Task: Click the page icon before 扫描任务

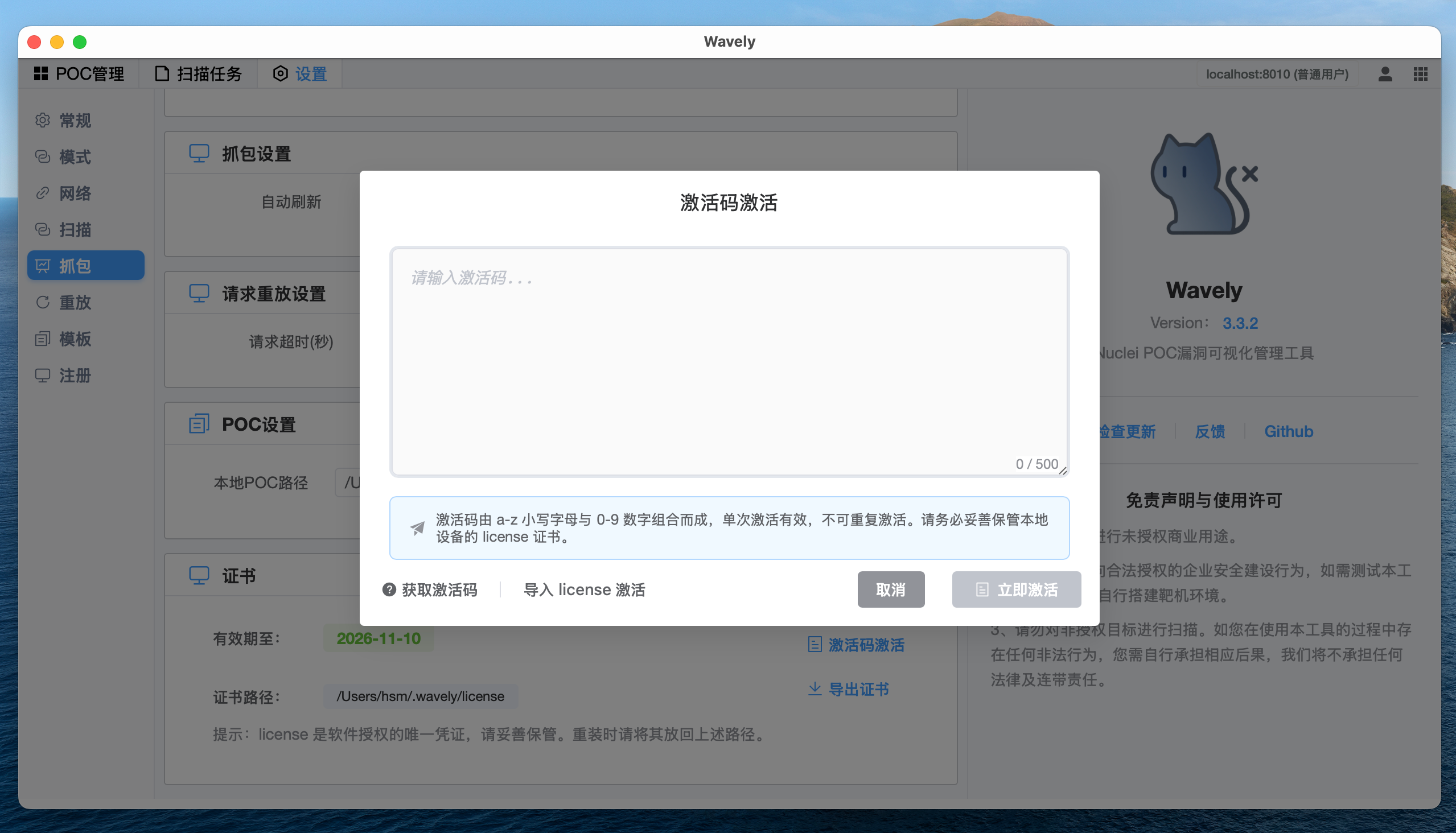Action: pyautogui.click(x=162, y=74)
